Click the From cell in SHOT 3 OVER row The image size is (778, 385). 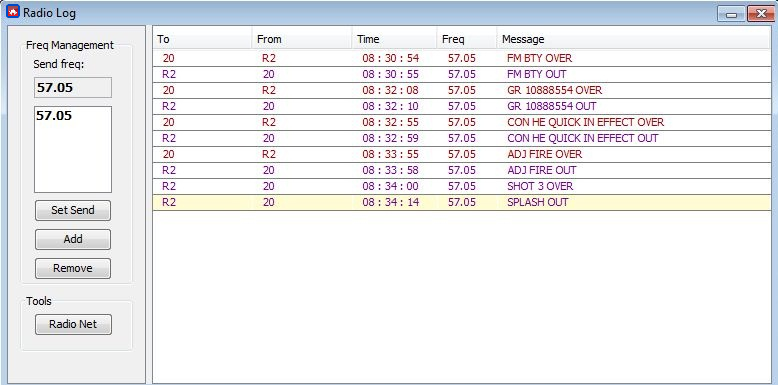[x=268, y=186]
